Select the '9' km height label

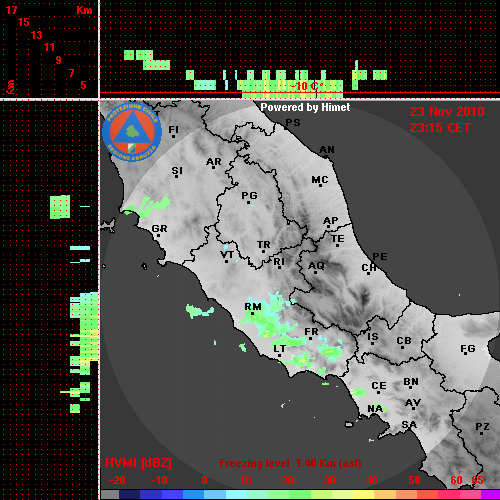click(x=59, y=60)
